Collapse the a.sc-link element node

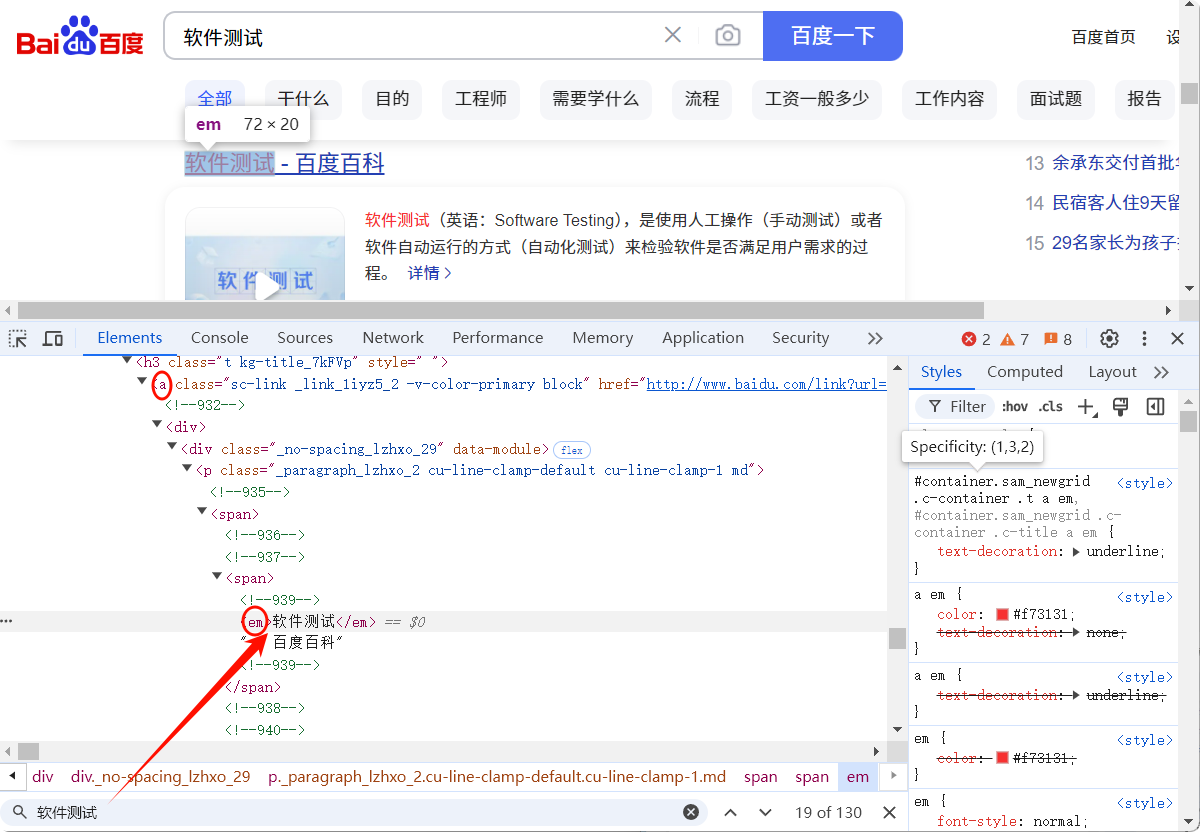tap(142, 383)
